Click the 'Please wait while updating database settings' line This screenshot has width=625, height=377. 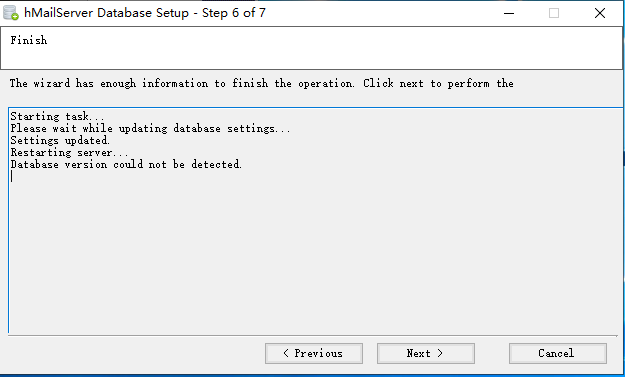(x=150, y=128)
